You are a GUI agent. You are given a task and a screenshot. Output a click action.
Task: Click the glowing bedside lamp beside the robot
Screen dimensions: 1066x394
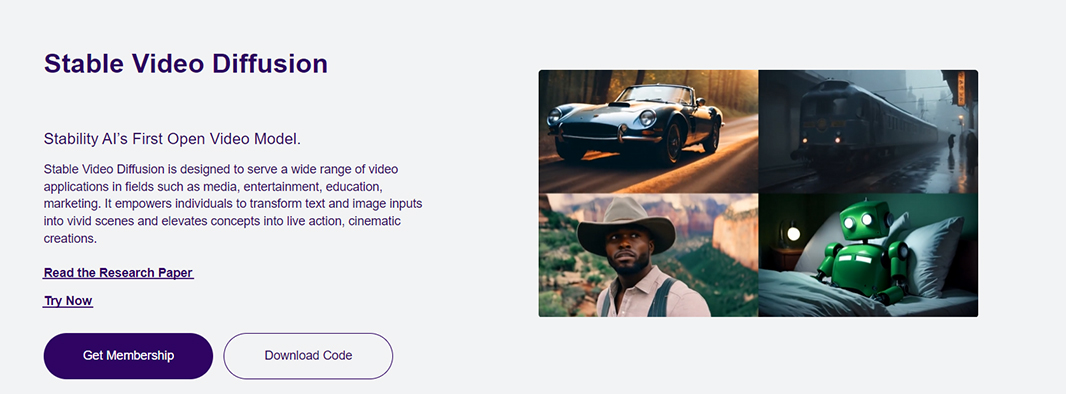pos(793,235)
